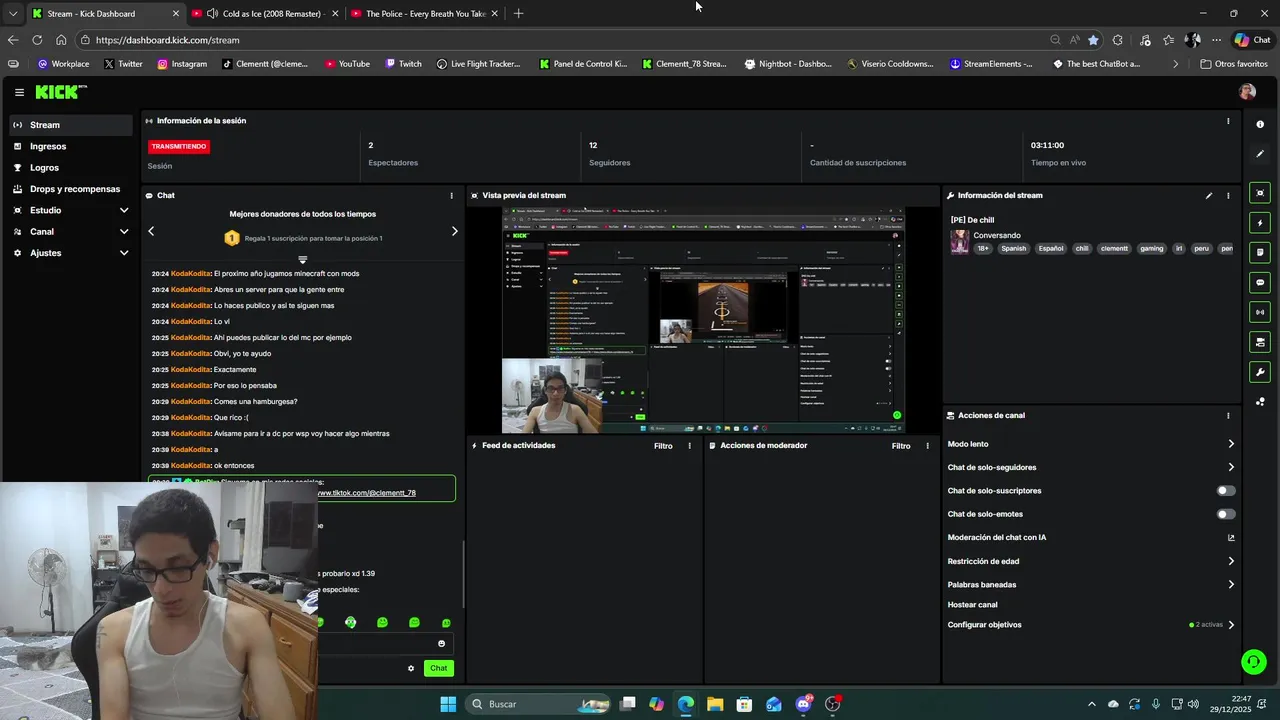This screenshot has width=1280, height=720.
Task: Open Configurar objetivos arrow
Action: coord(1231,625)
